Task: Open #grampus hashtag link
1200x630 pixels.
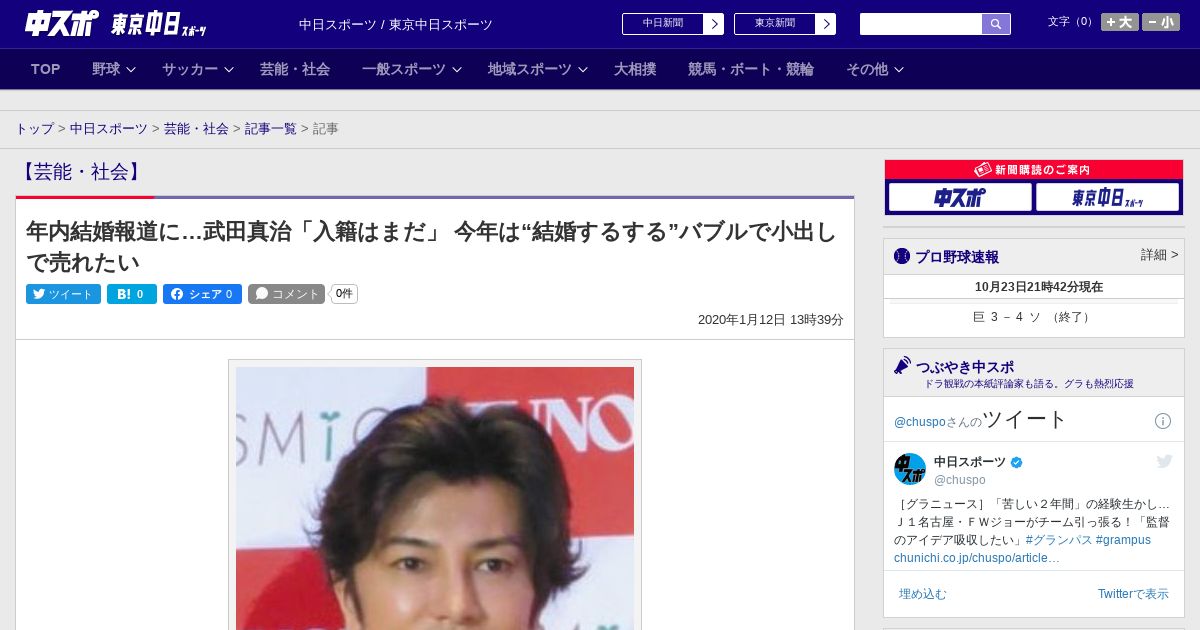Action: (1123, 540)
